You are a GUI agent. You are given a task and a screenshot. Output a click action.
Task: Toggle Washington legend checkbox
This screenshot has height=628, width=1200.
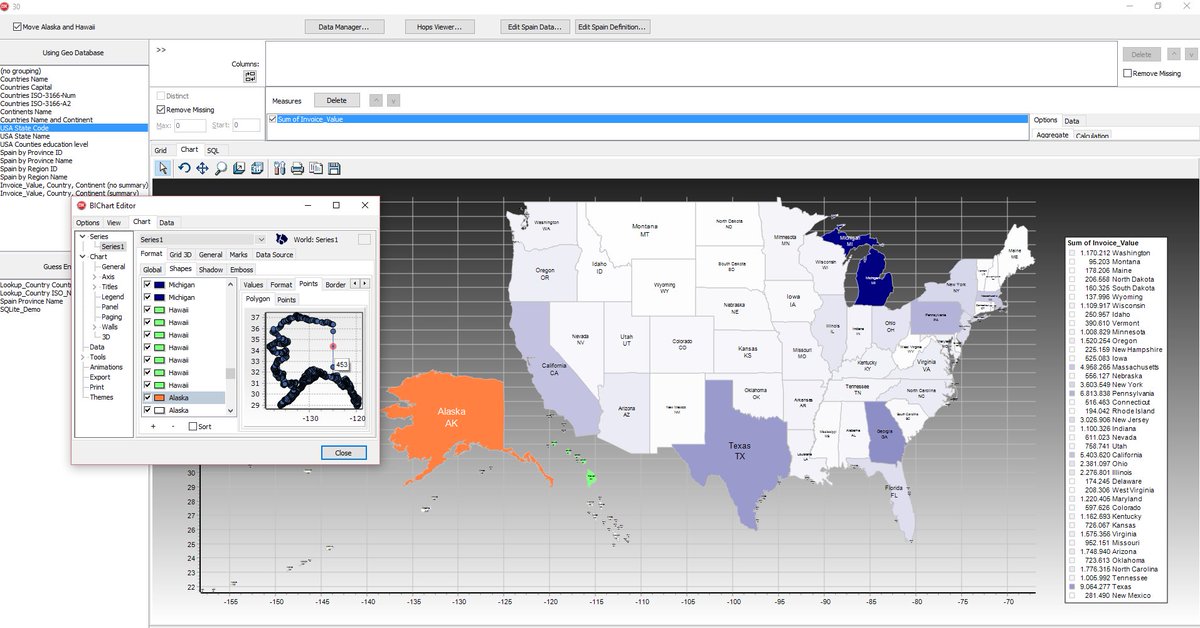(1073, 254)
